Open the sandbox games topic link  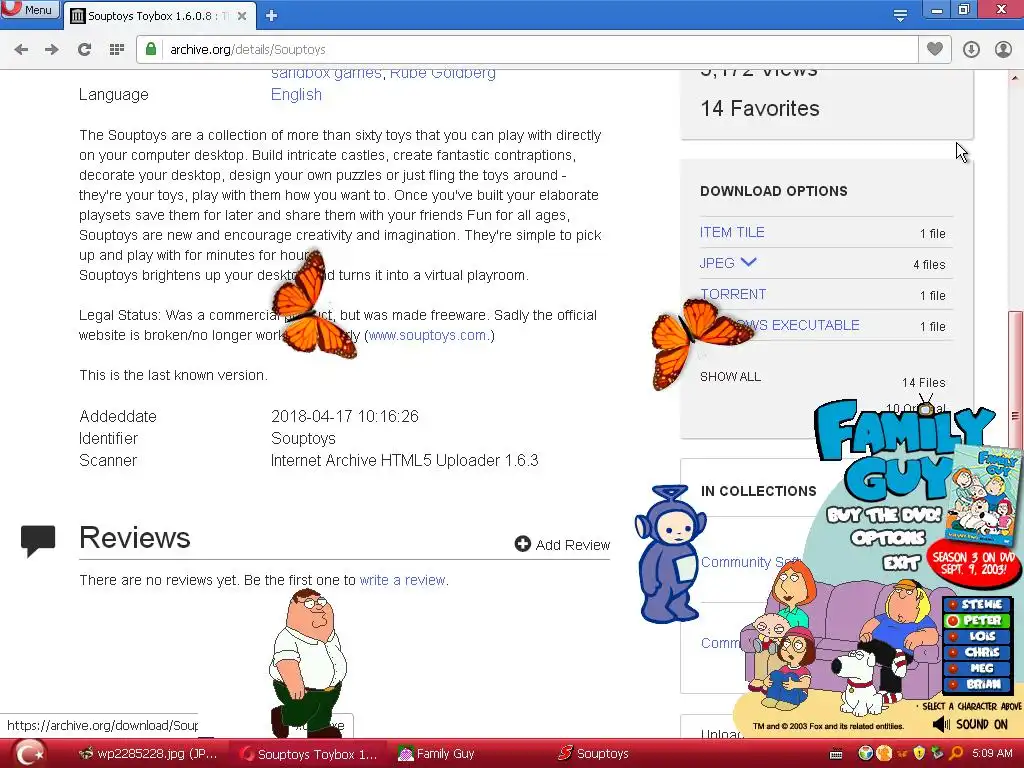coord(326,74)
